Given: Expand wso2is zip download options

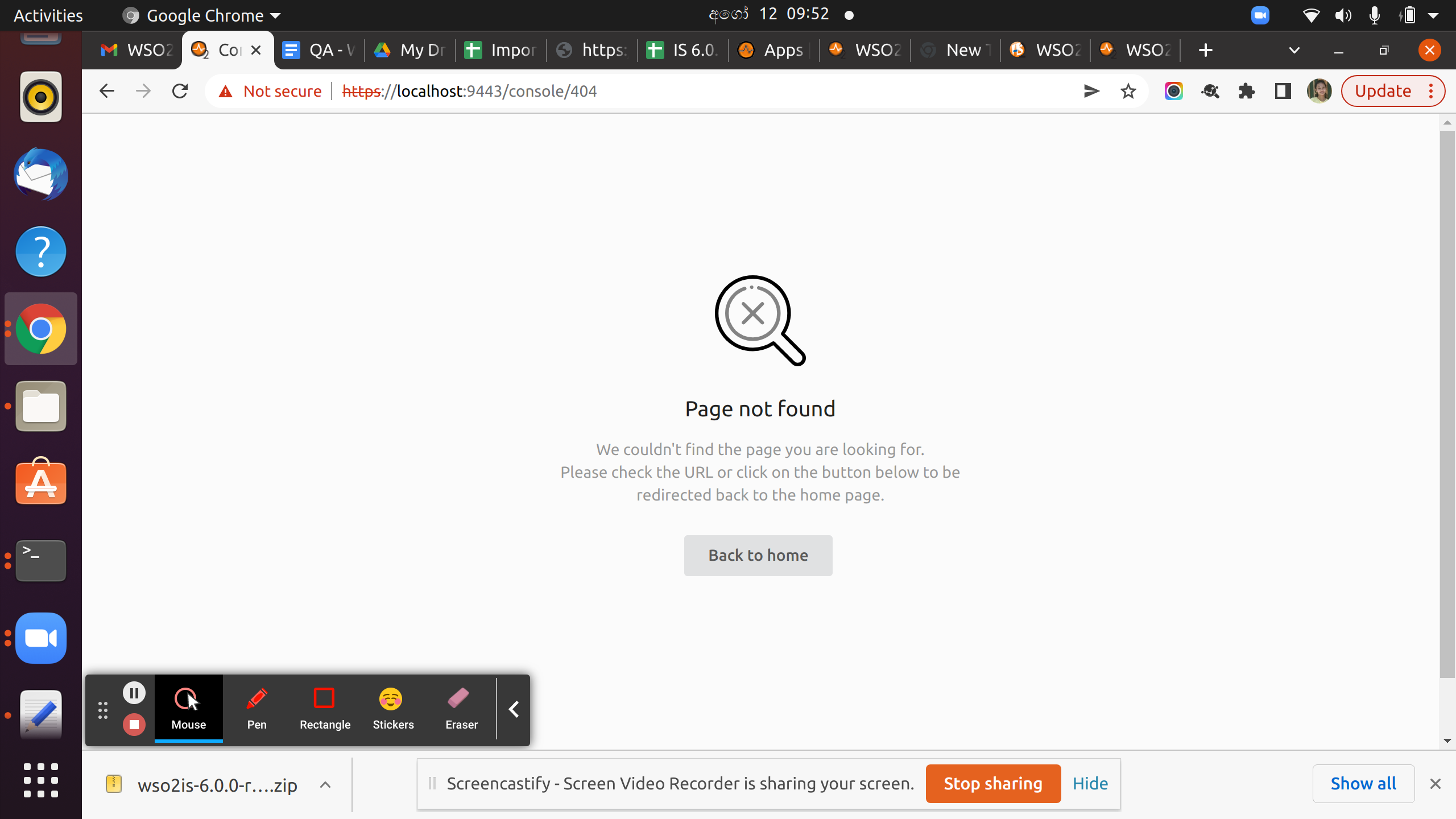Looking at the screenshot, I should coord(325,785).
